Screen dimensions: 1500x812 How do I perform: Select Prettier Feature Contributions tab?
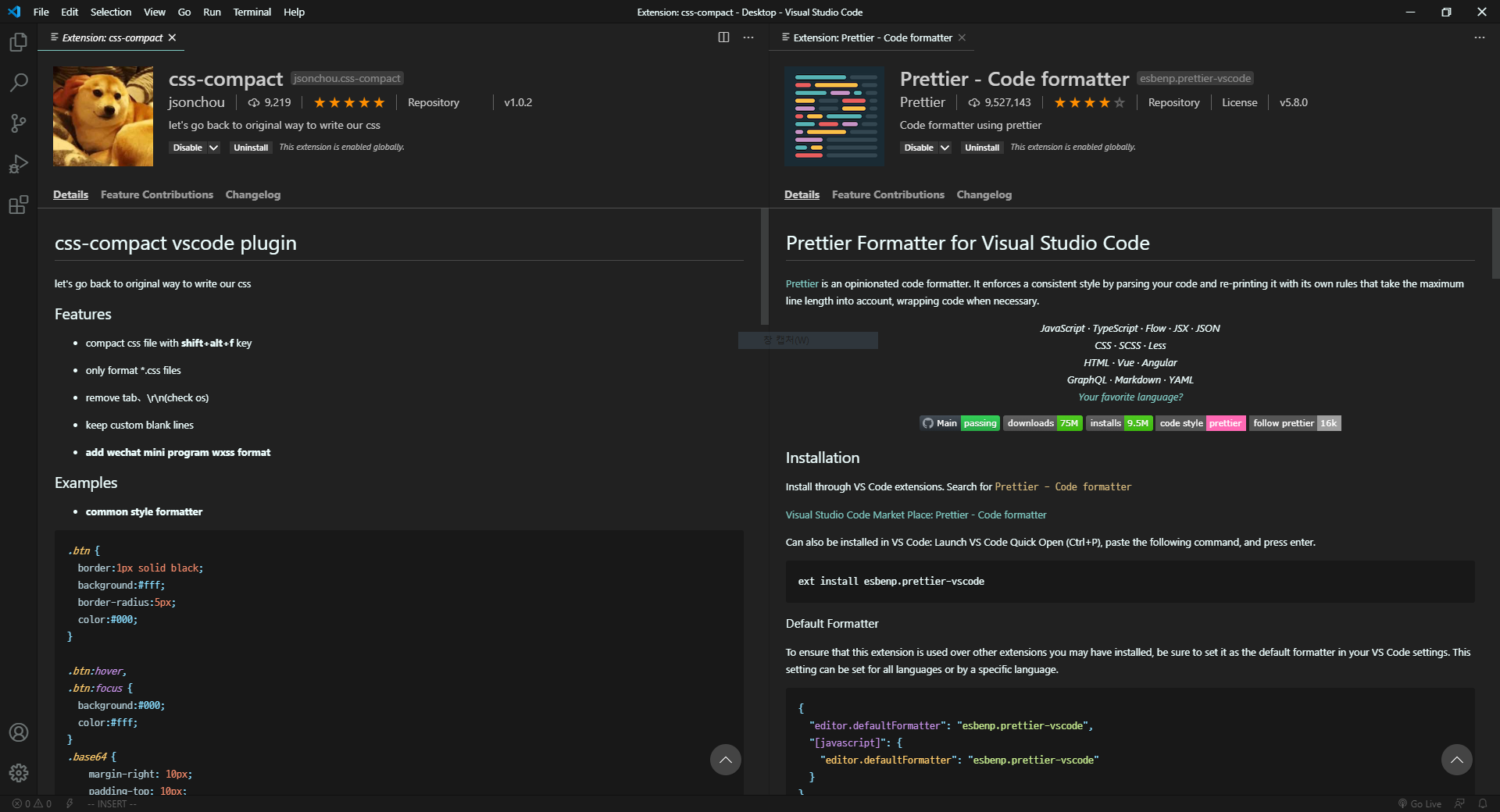(x=888, y=194)
